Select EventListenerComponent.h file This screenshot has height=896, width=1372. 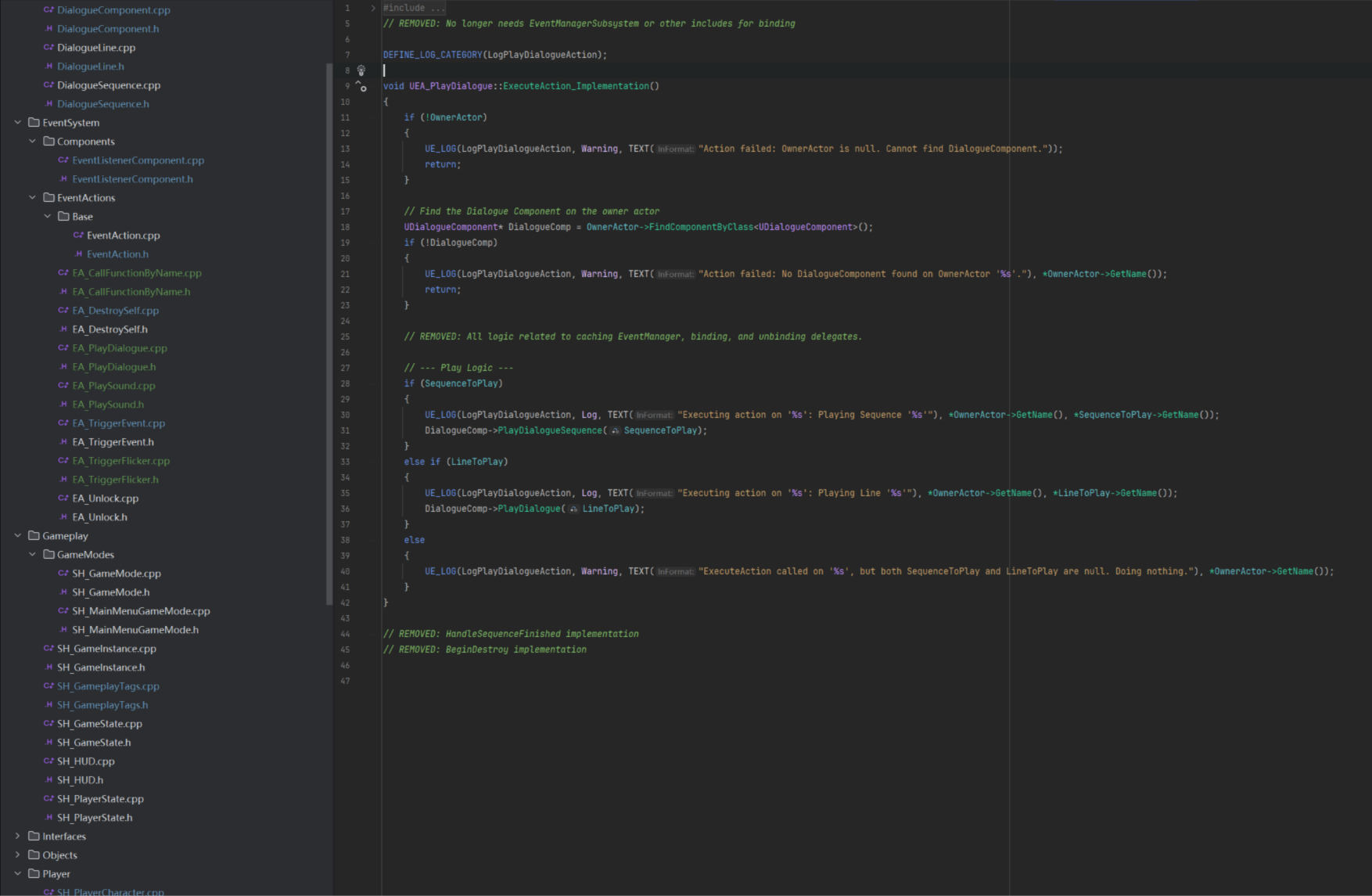coord(132,179)
